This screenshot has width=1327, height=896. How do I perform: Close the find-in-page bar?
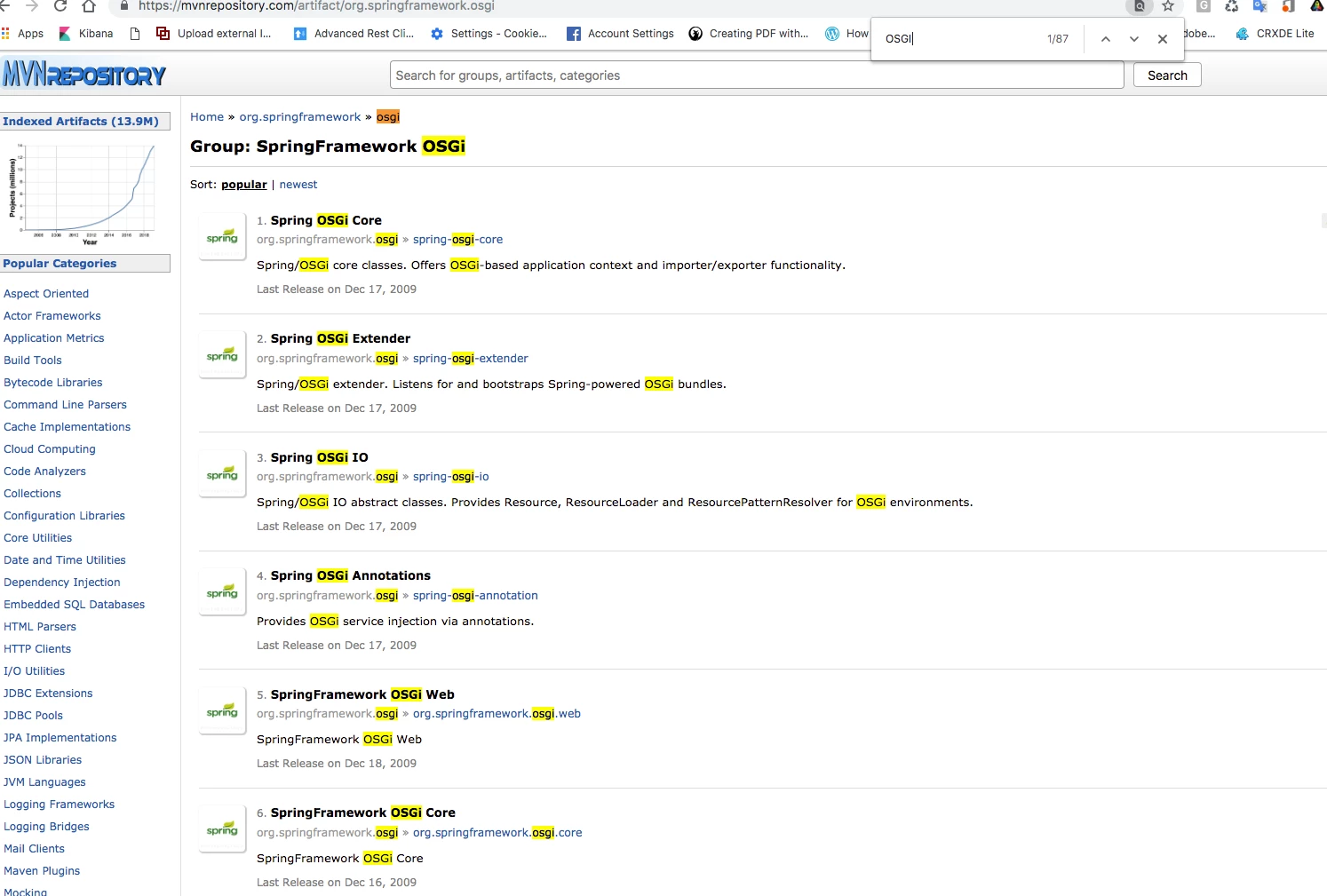(1163, 39)
